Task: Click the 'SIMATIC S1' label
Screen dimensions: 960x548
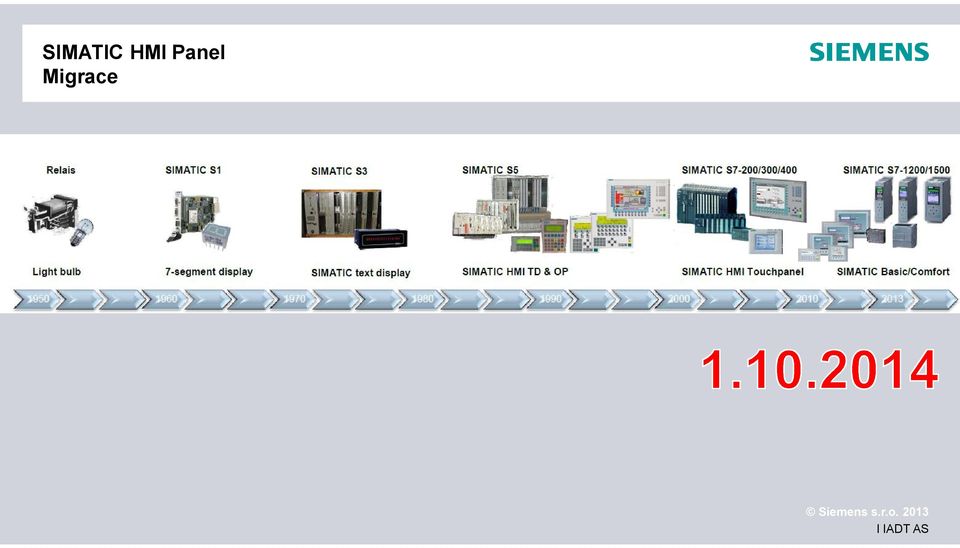Action: [x=193, y=170]
